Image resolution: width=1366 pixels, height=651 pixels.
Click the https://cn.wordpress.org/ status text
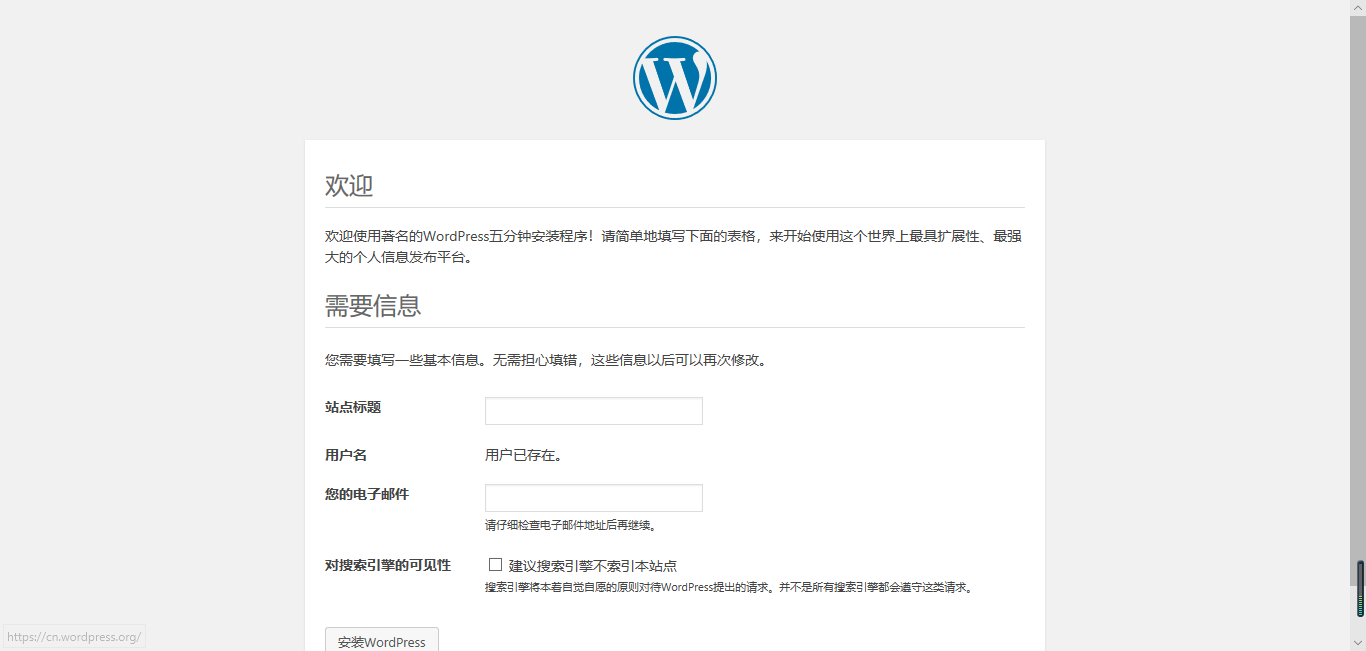point(73,637)
